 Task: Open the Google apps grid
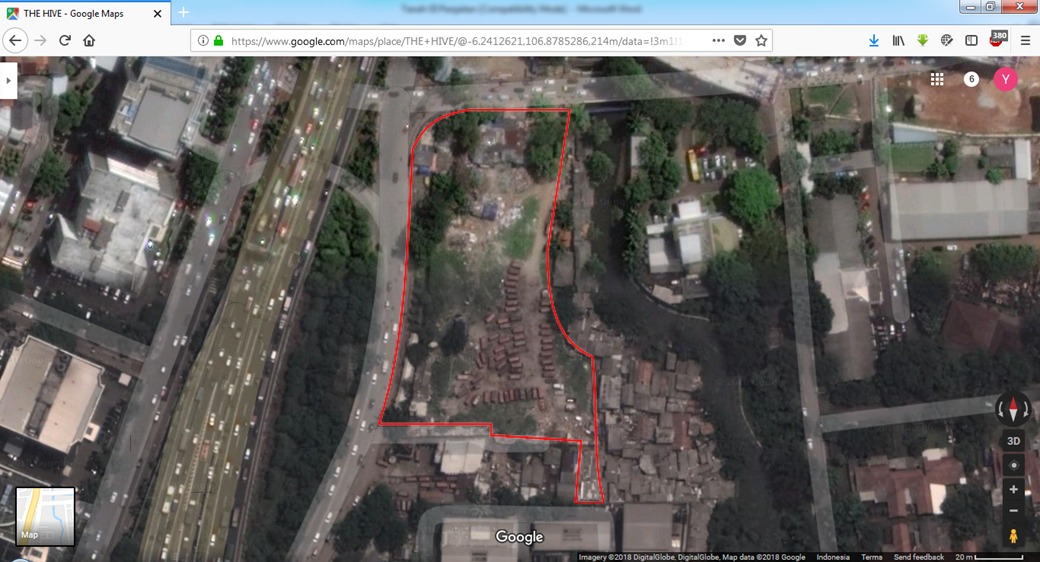937,79
